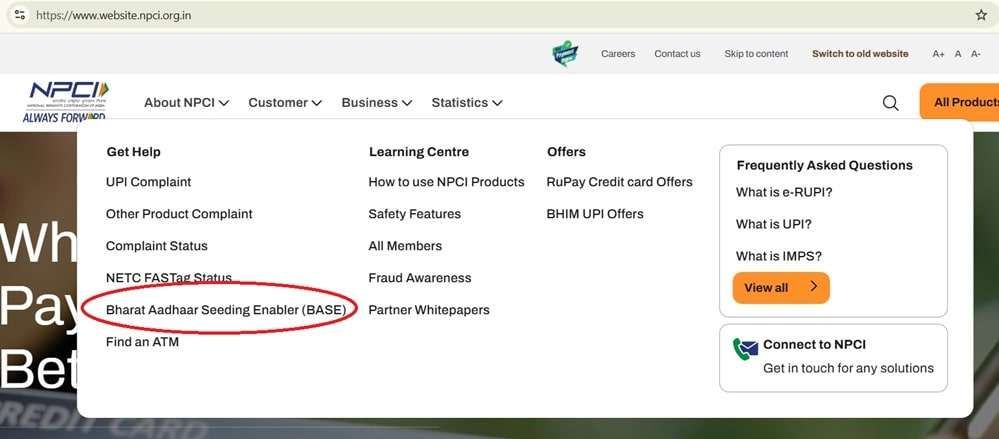Screen dimensions: 999x439
Task: Click the phone icon beside Connect to NPCI
Action: coord(745,348)
